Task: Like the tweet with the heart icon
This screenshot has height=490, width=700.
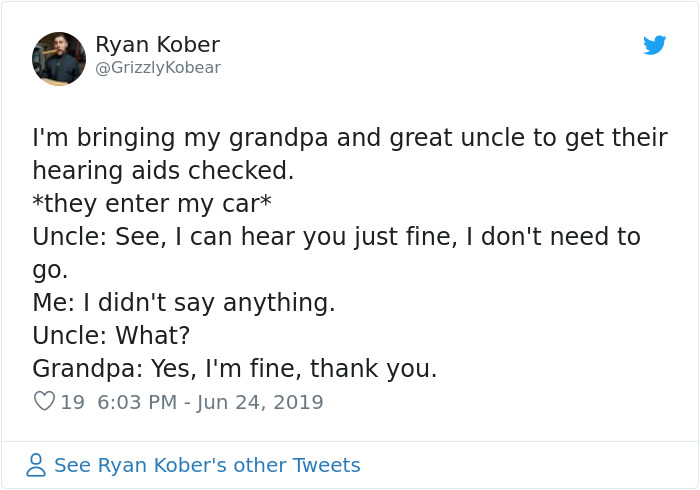Action: 44,402
